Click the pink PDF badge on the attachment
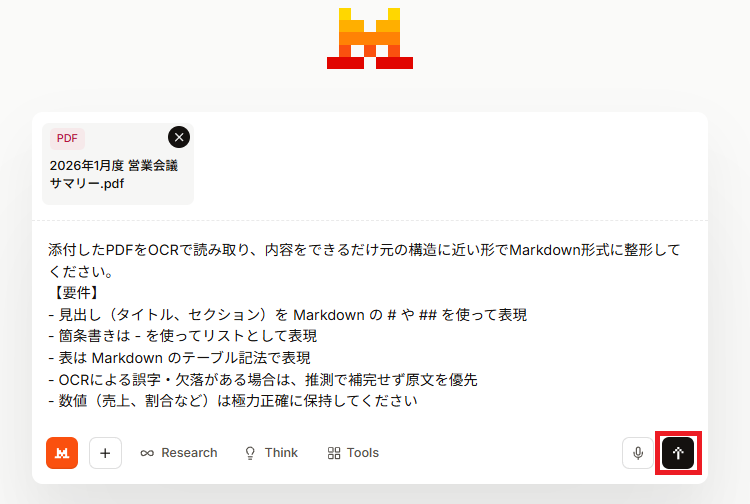 pos(67,139)
